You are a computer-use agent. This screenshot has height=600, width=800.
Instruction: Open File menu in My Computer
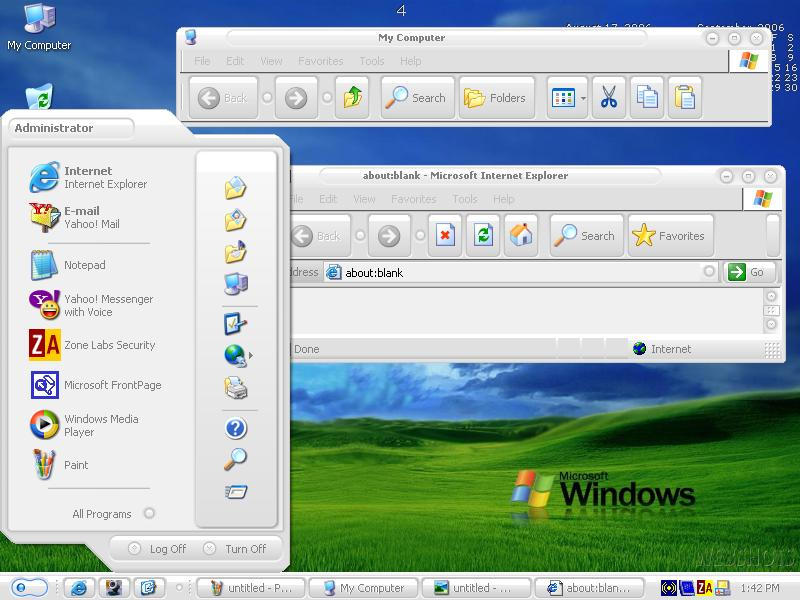[x=202, y=61]
